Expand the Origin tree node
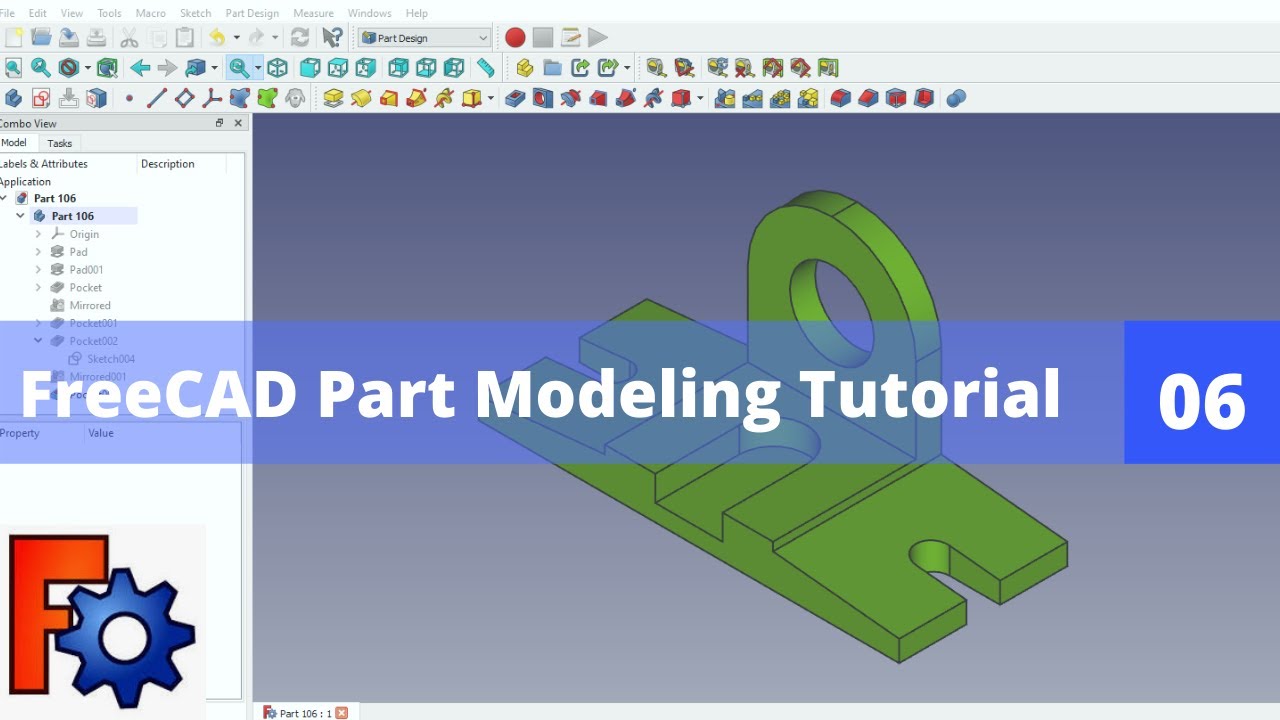This screenshot has width=1280, height=720. click(x=38, y=234)
